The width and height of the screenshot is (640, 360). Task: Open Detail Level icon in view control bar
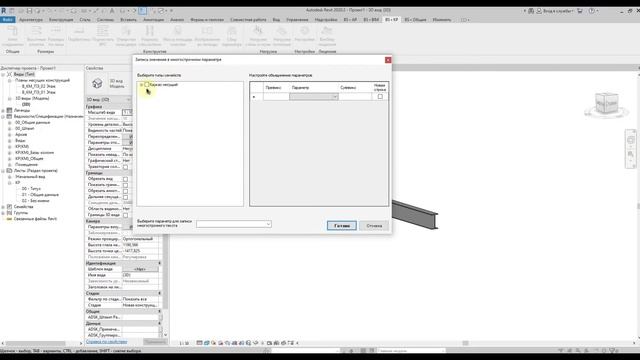[199, 343]
